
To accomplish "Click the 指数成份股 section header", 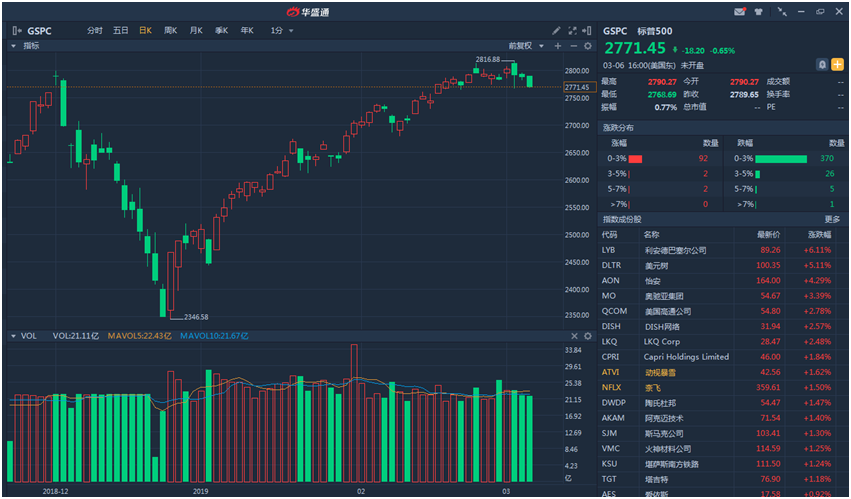I will pos(622,219).
